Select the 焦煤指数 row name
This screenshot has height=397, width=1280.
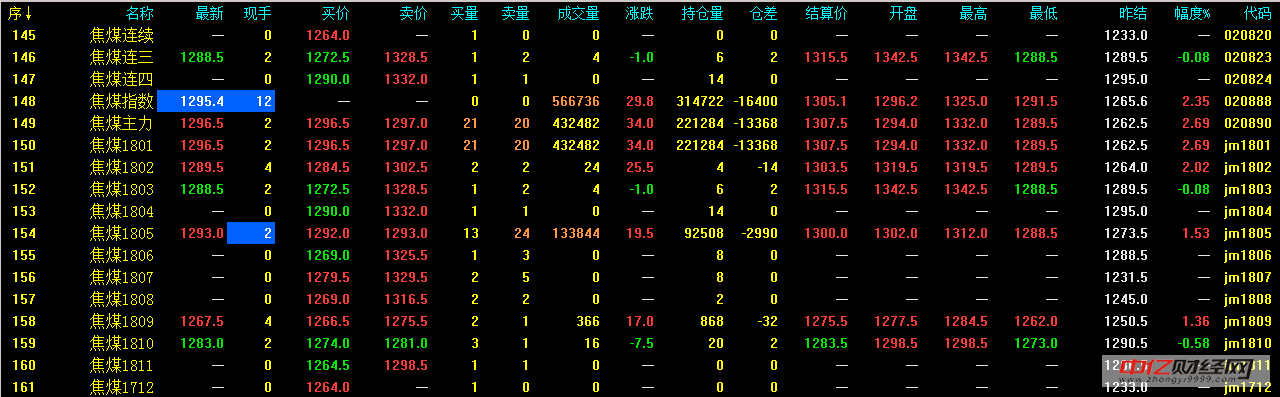122,101
